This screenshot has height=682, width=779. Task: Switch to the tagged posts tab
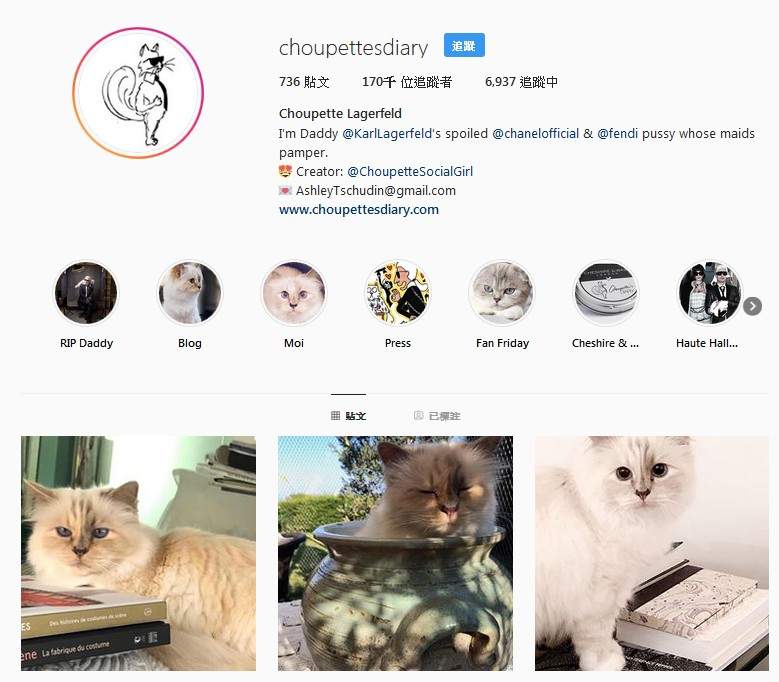pos(437,416)
